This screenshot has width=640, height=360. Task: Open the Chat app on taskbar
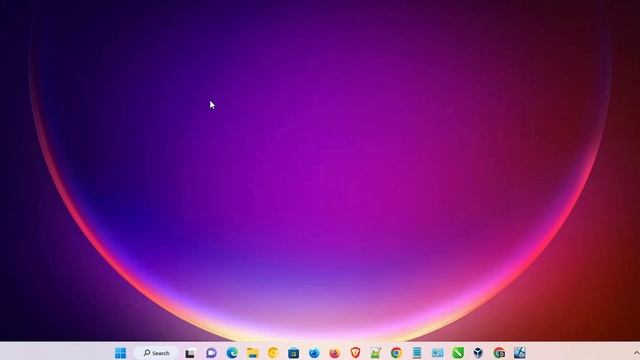(x=211, y=353)
